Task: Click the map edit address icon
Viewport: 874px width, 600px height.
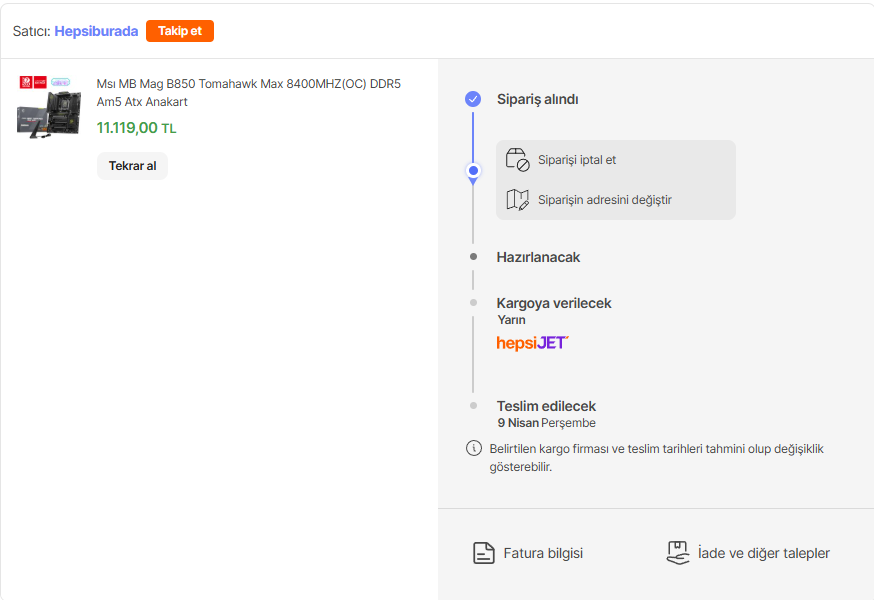Action: [517, 200]
